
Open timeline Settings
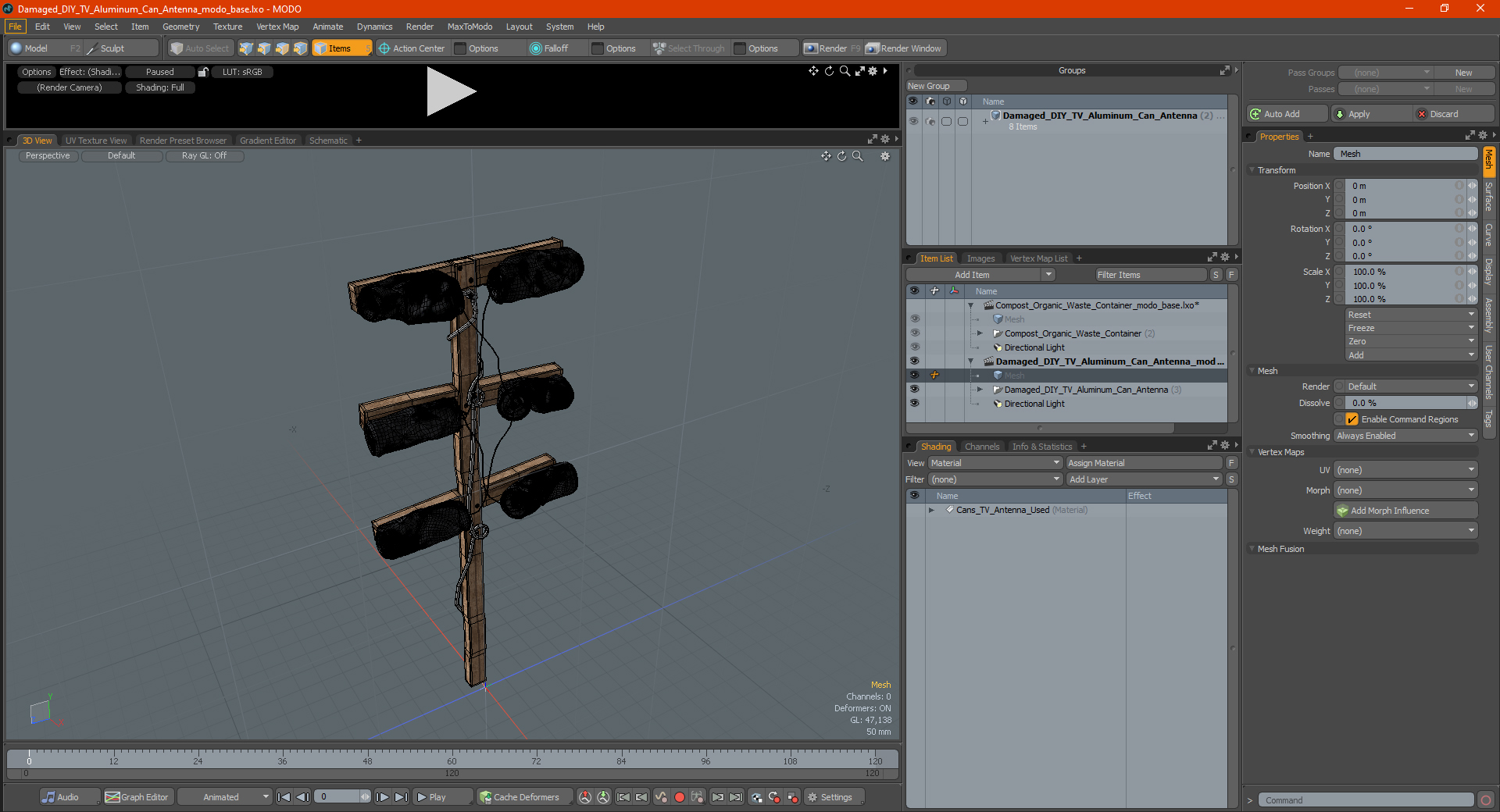click(x=833, y=797)
